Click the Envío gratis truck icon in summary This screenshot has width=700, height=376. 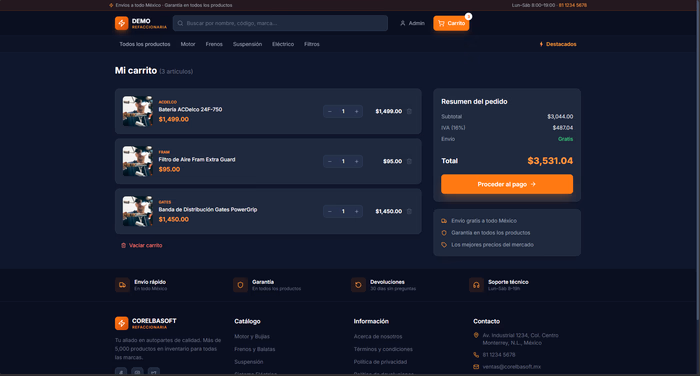(444, 221)
